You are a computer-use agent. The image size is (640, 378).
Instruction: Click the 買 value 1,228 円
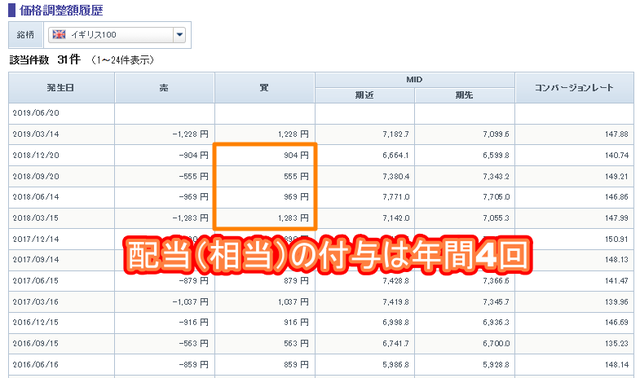(x=293, y=134)
